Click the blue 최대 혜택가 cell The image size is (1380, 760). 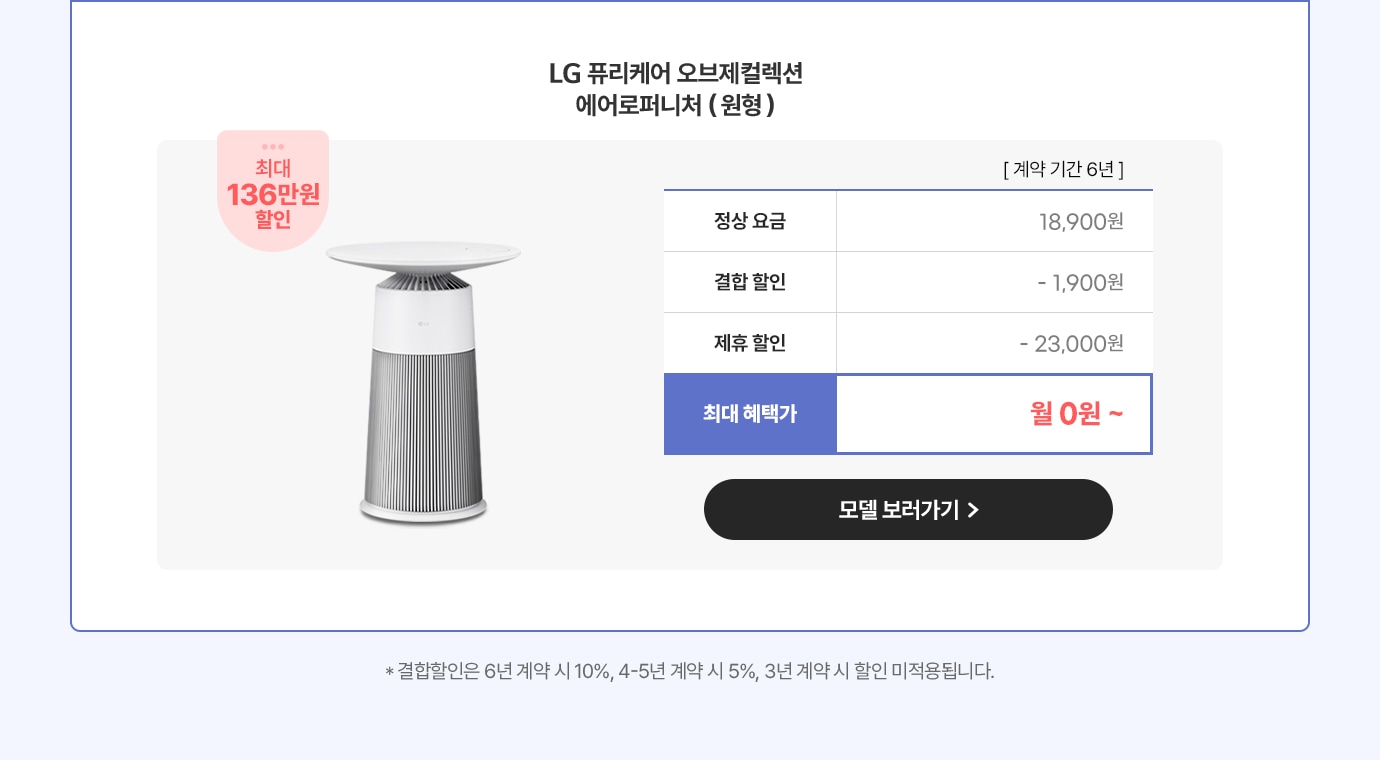[x=750, y=414]
